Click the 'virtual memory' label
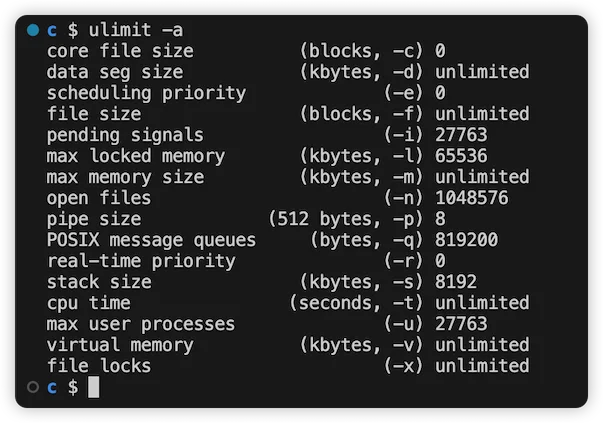Image resolution: width=603 pixels, height=423 pixels. [x=120, y=345]
